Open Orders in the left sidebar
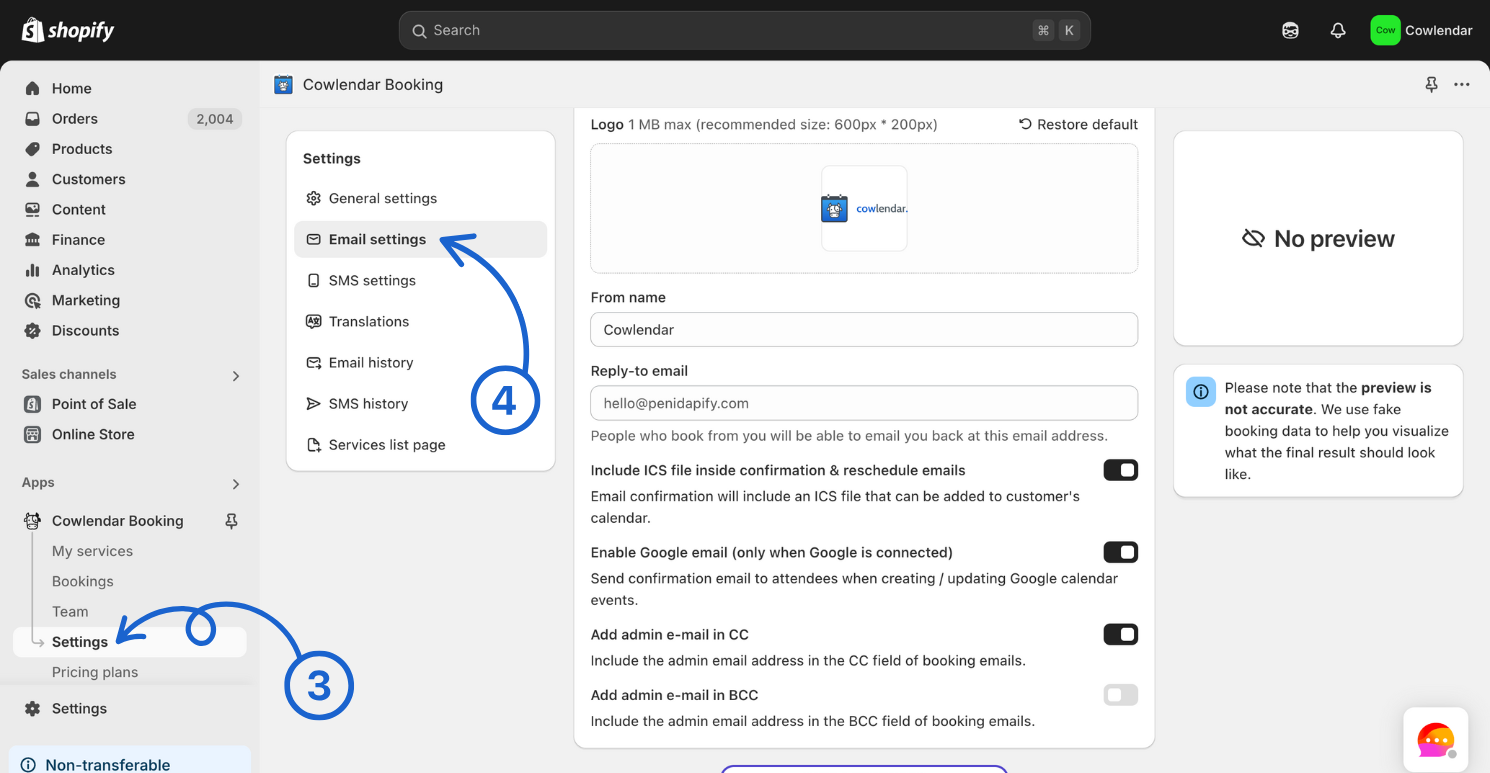The width and height of the screenshot is (1490, 773). (x=75, y=119)
